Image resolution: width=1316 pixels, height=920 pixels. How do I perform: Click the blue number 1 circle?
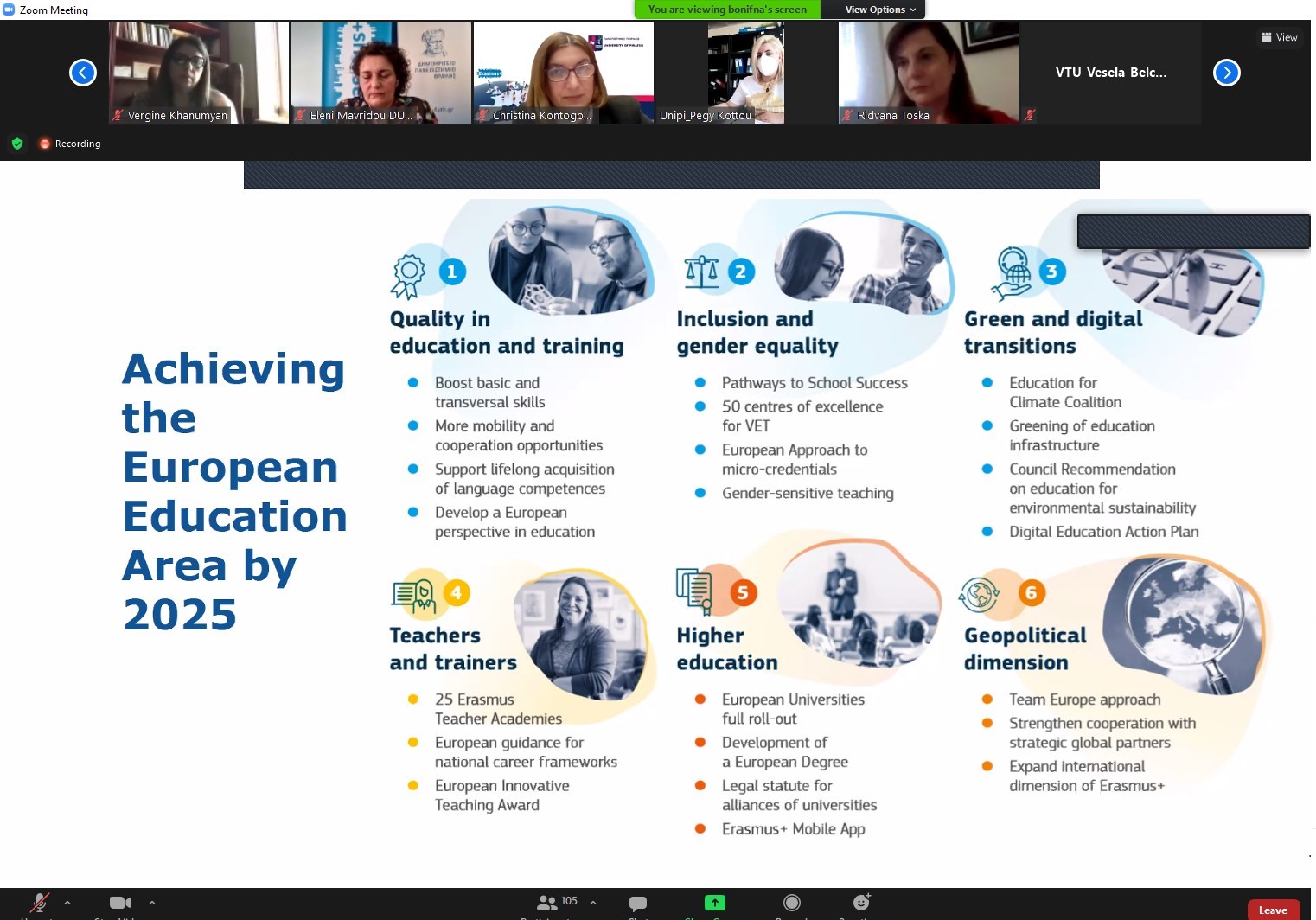[x=452, y=272]
